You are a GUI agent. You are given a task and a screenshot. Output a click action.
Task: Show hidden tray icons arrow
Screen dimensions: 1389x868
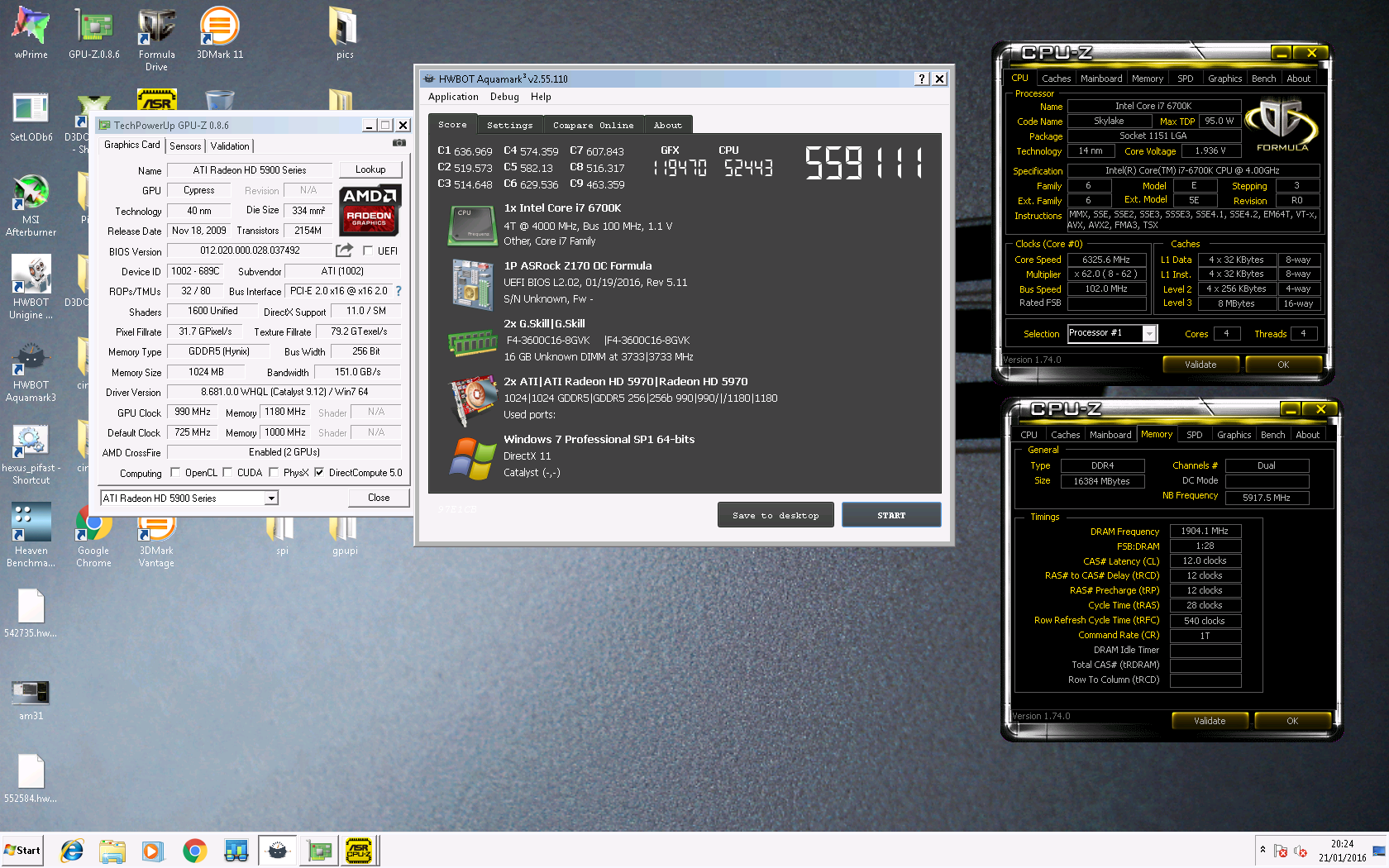(x=1263, y=850)
